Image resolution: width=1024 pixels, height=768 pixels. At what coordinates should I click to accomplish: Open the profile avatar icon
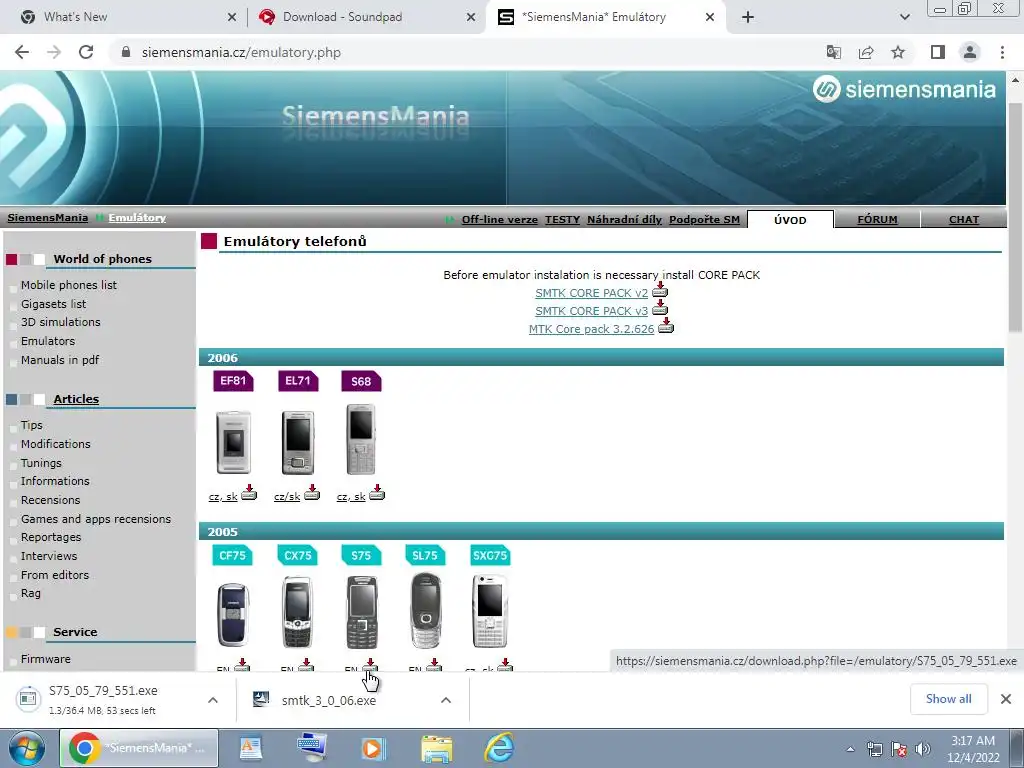(x=970, y=52)
